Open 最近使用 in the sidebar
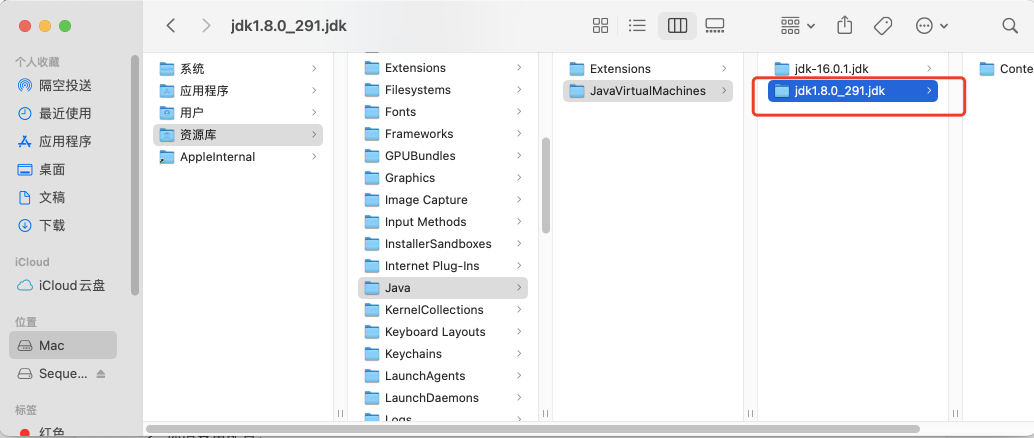The height and width of the screenshot is (438, 1034). pyautogui.click(x=65, y=113)
